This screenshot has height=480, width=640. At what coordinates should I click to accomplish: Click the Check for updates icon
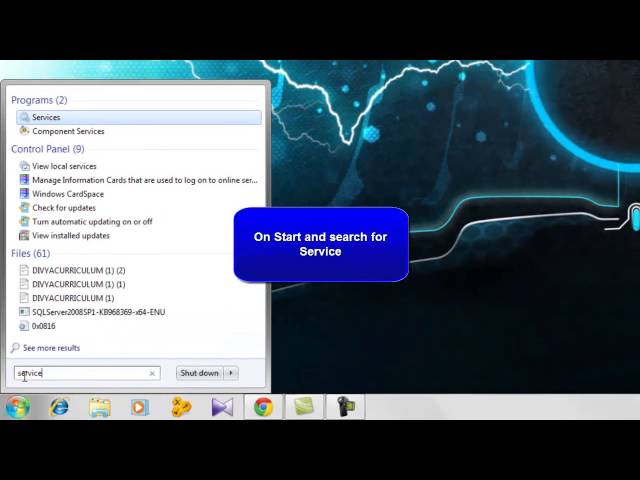(x=24, y=208)
